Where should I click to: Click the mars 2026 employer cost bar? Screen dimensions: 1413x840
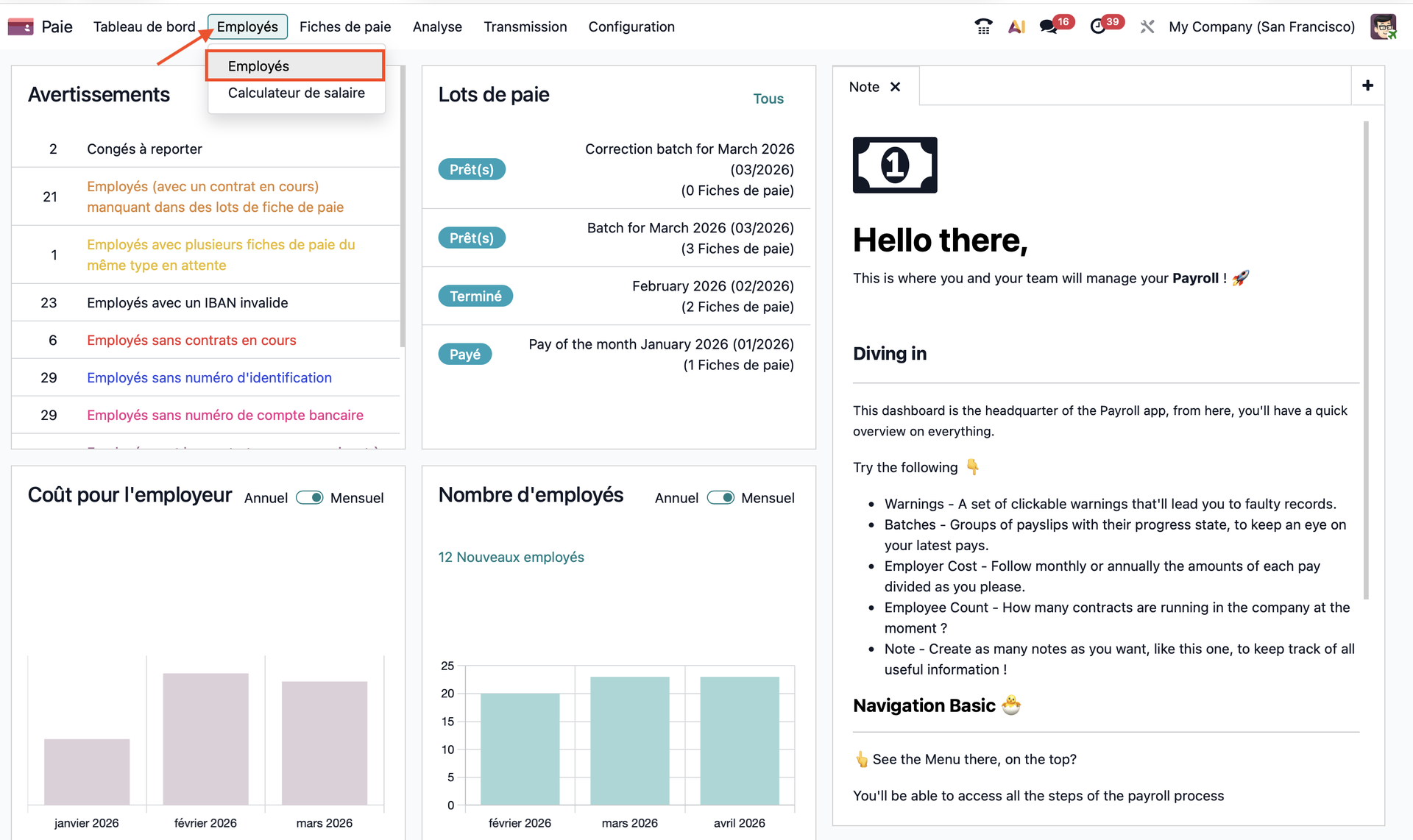pyautogui.click(x=324, y=743)
